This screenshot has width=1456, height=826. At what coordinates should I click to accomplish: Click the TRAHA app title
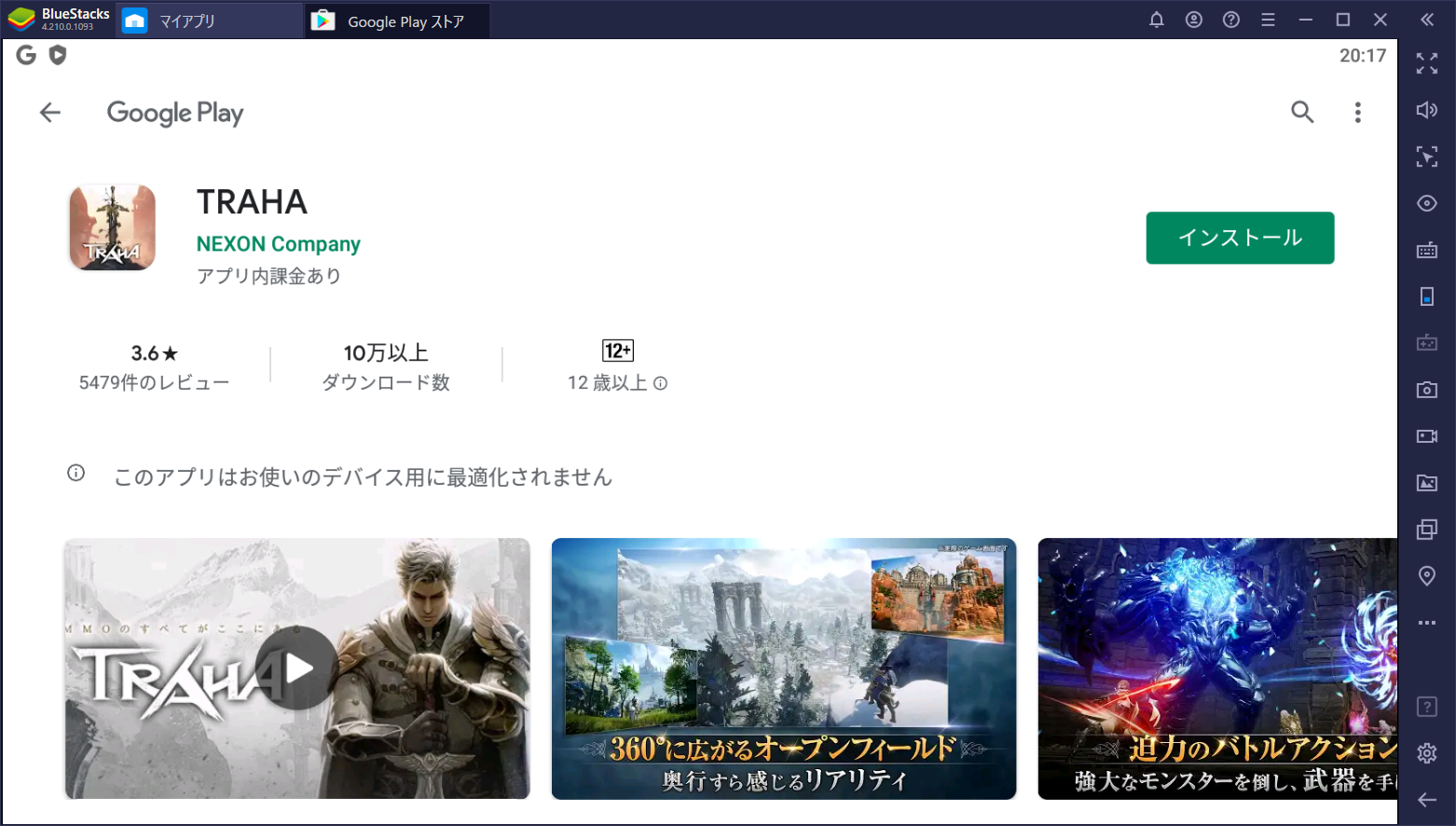point(252,201)
